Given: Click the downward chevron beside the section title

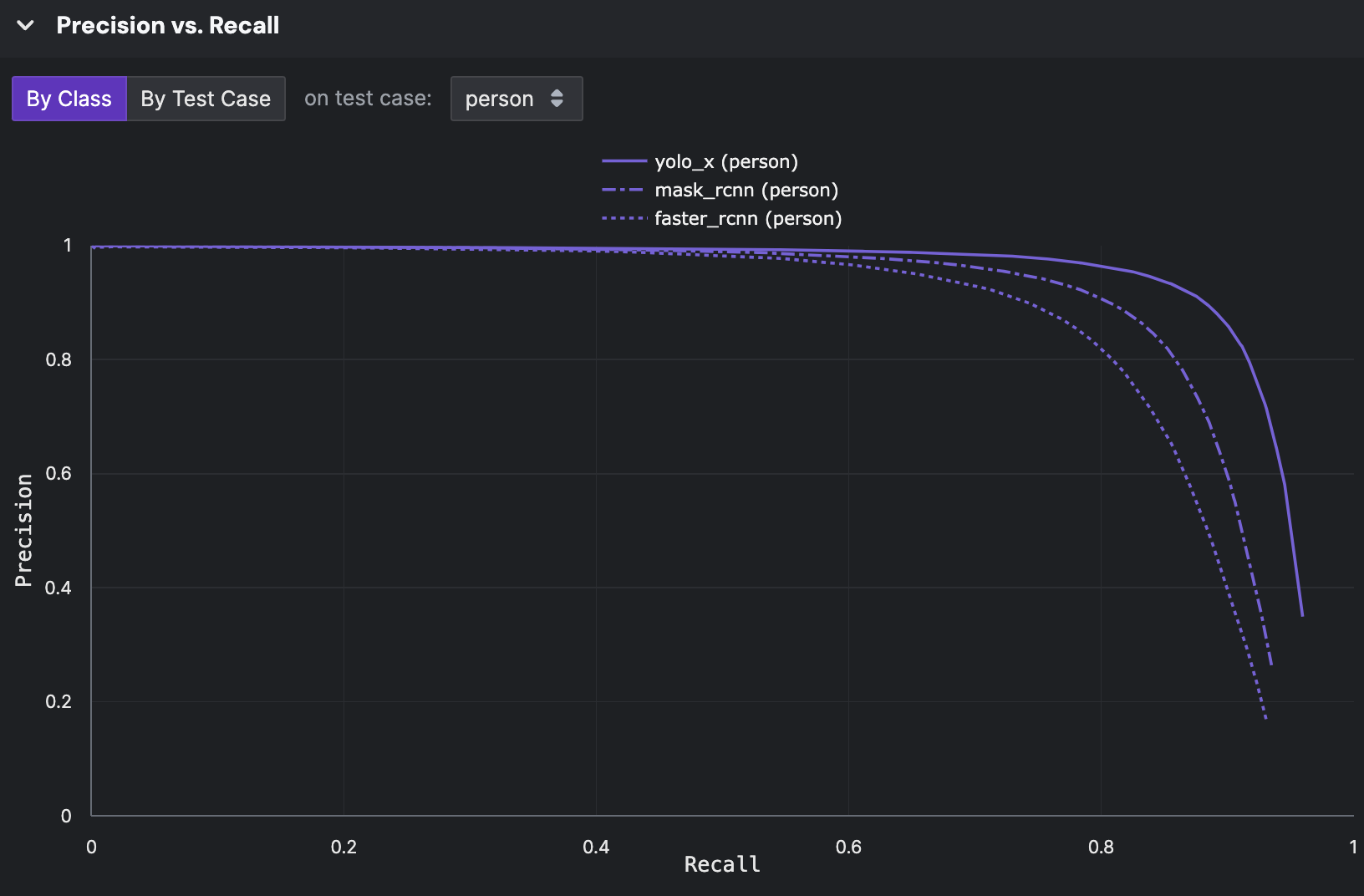Looking at the screenshot, I should pyautogui.click(x=25, y=25).
